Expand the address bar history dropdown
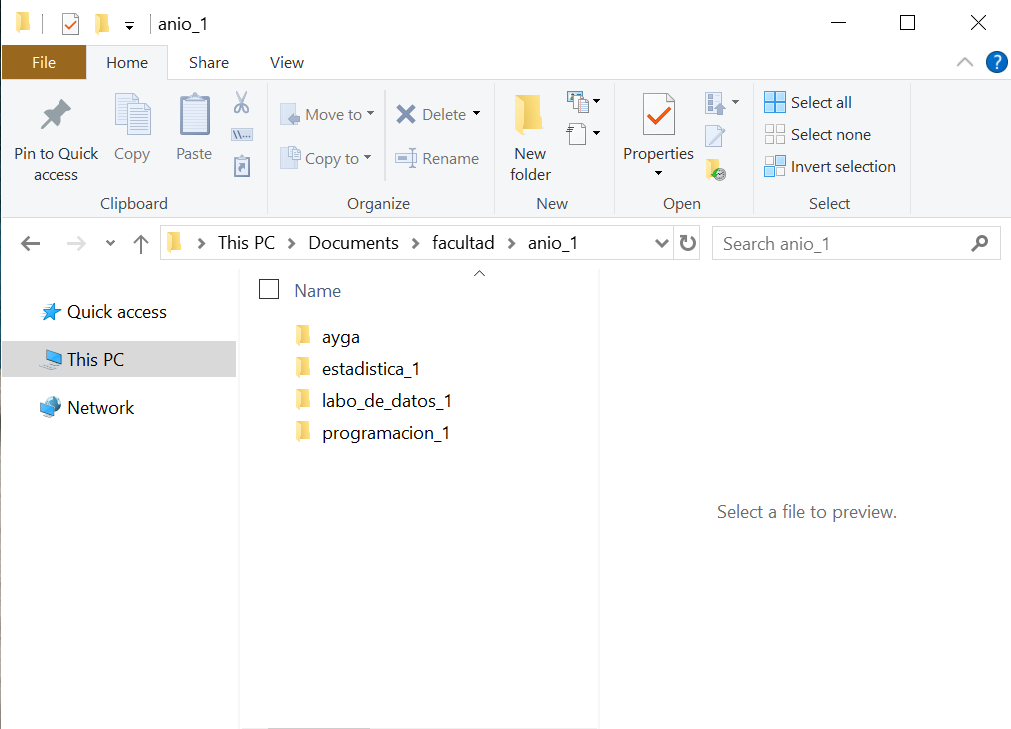 click(x=661, y=243)
